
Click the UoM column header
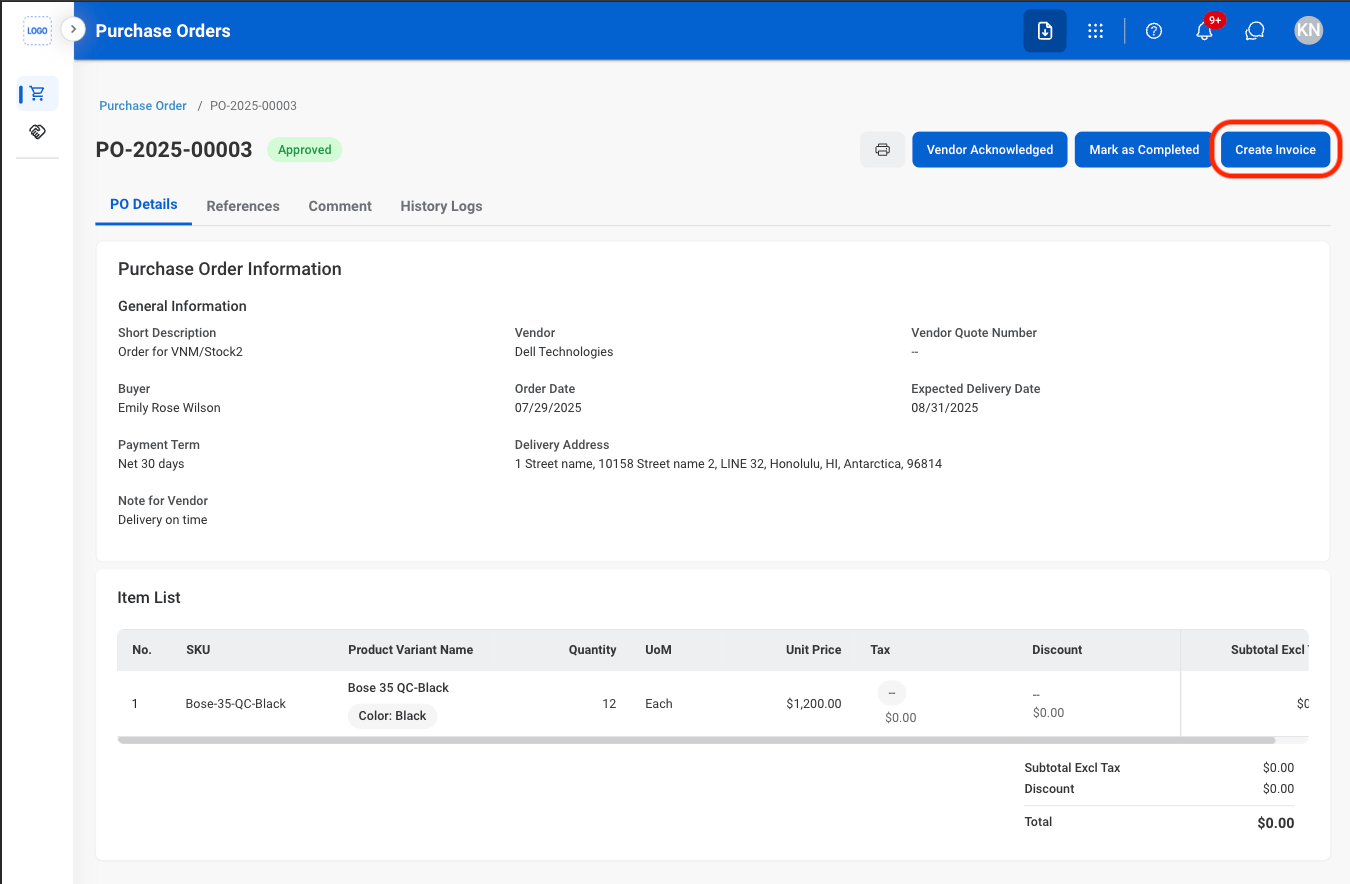[659, 650]
